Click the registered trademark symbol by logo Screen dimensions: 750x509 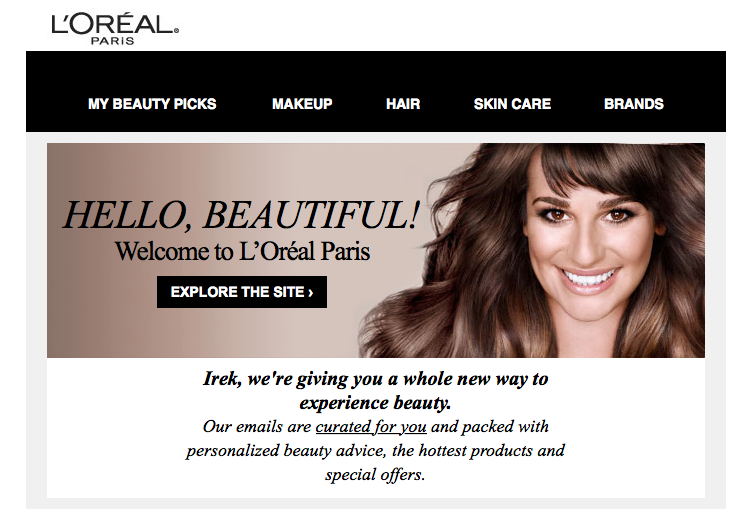point(176,31)
